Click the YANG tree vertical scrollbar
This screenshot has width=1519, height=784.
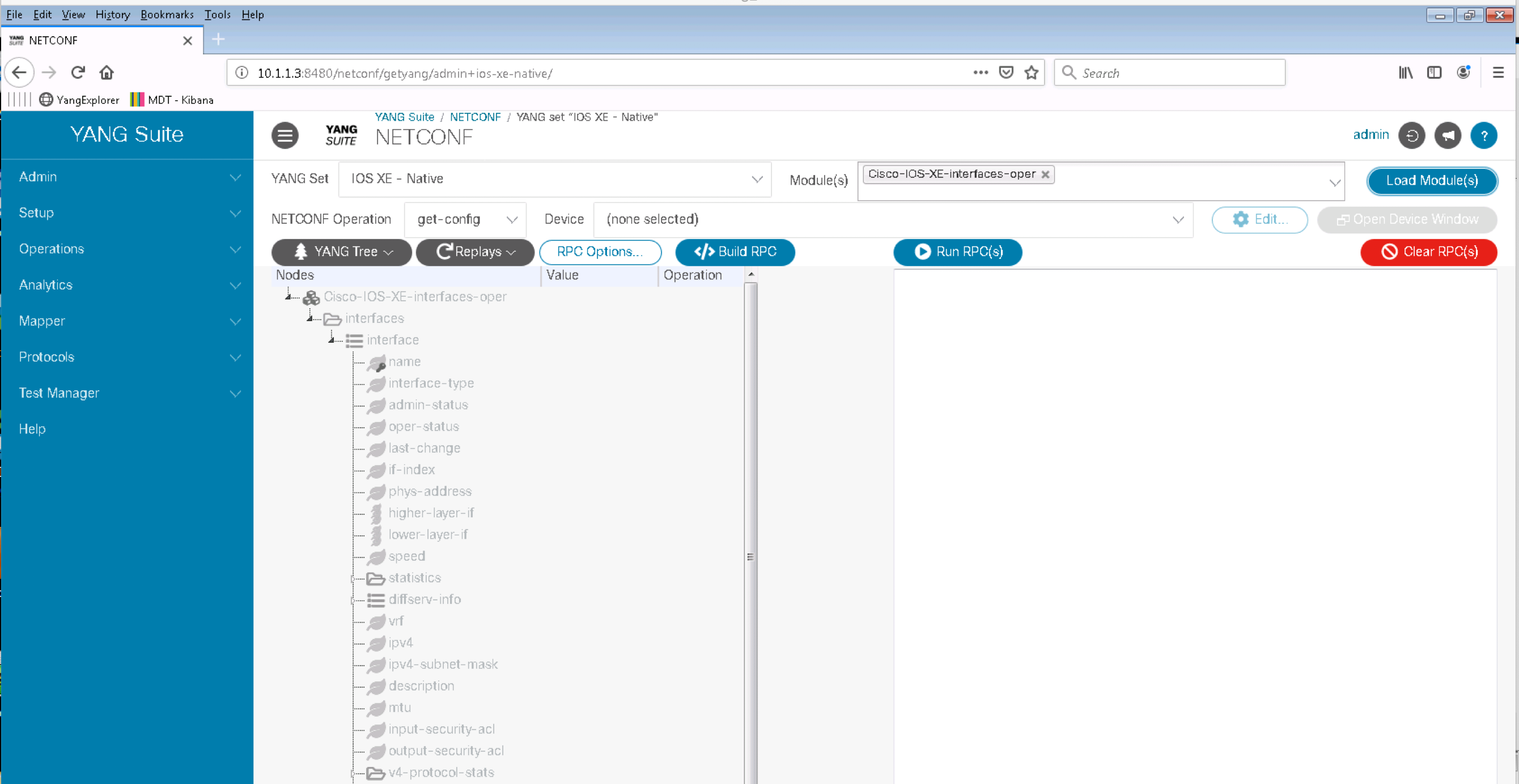pyautogui.click(x=750, y=556)
